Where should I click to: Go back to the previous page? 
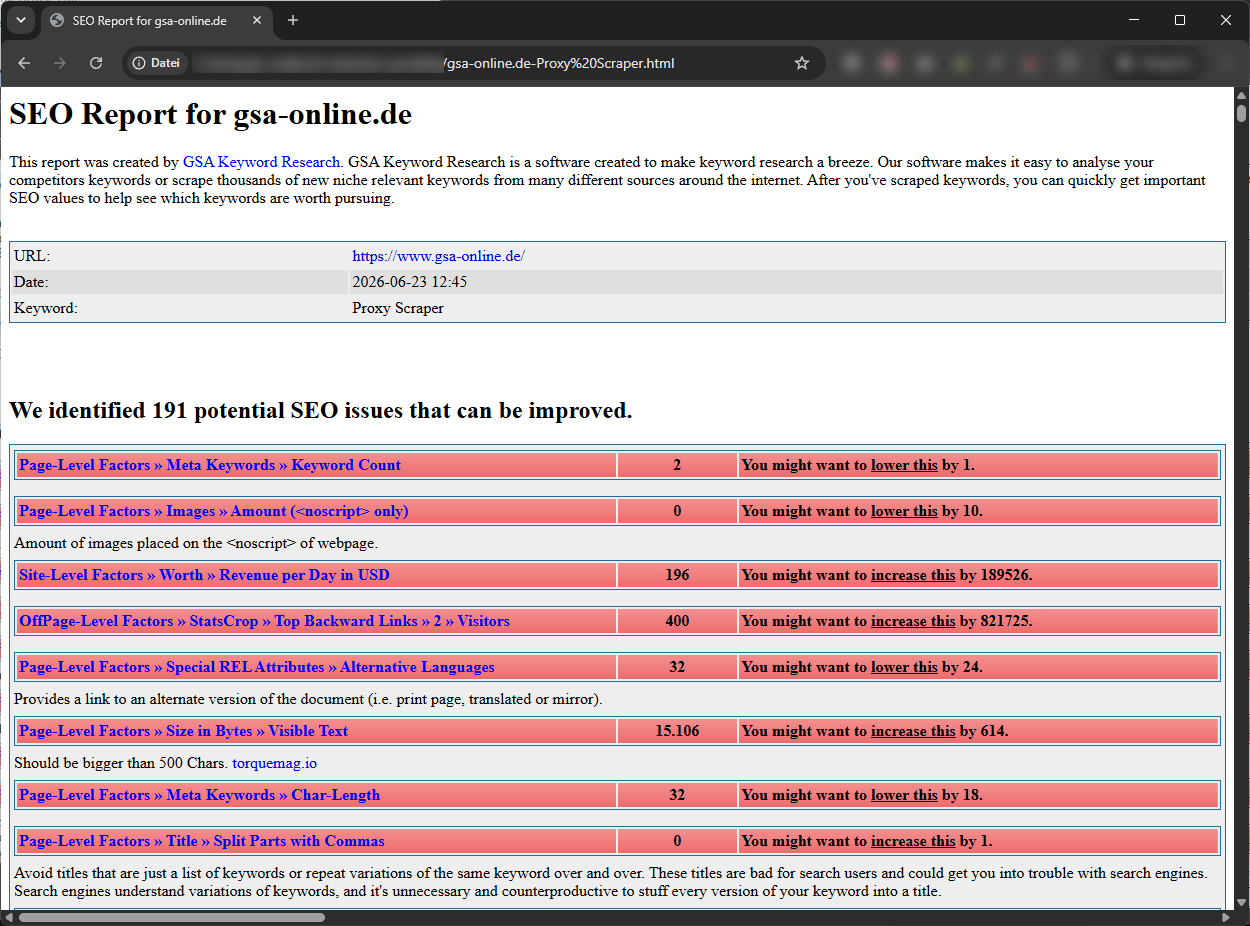[x=24, y=63]
